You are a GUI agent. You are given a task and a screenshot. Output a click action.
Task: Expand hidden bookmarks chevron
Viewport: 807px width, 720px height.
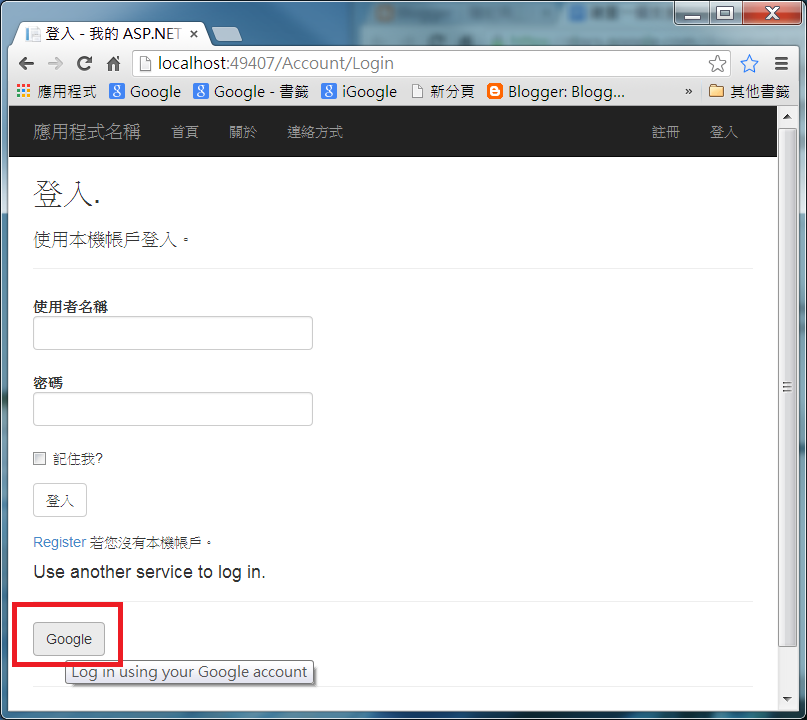[x=689, y=92]
